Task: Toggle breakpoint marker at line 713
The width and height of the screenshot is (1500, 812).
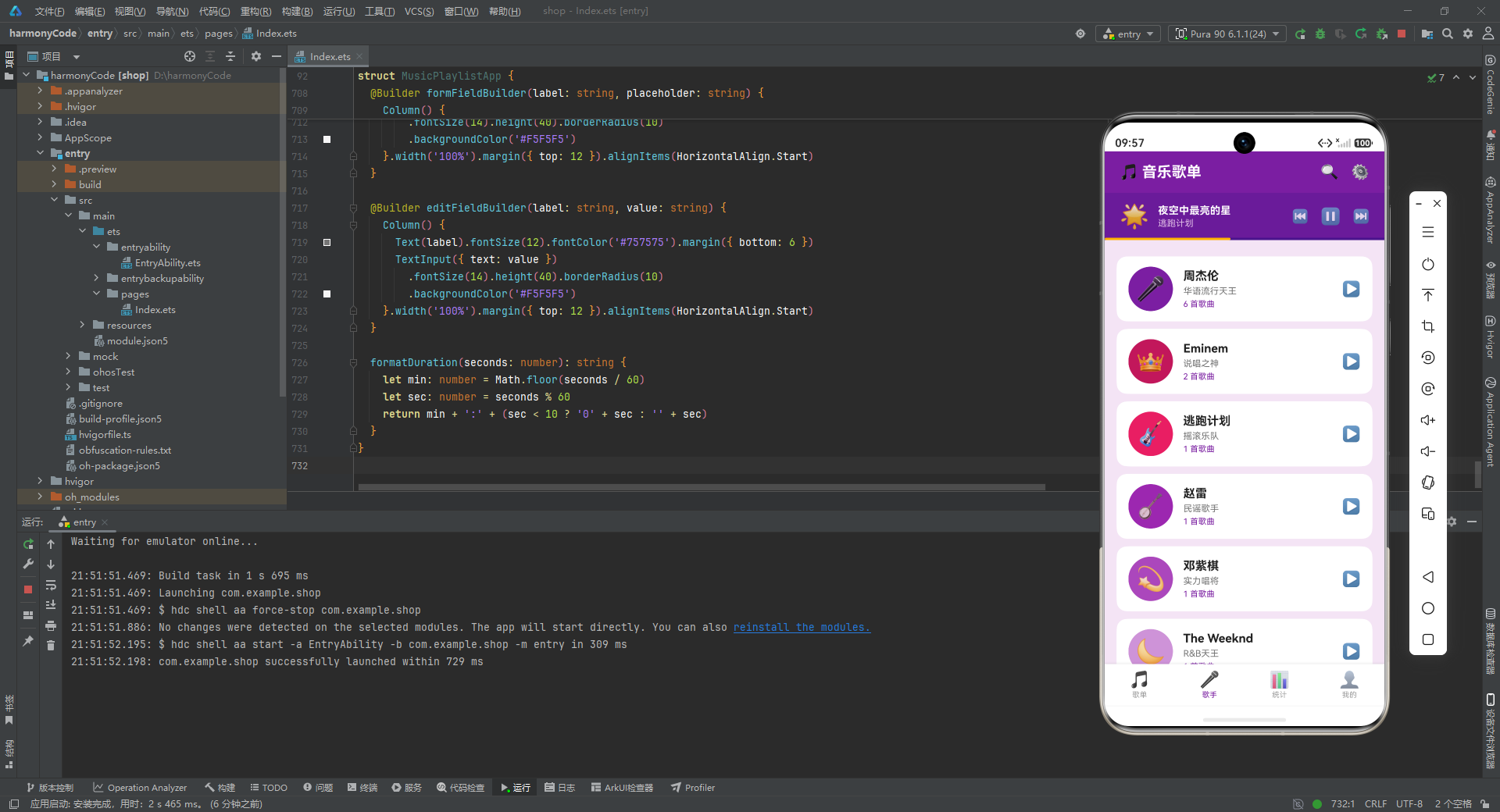Action: (x=327, y=139)
